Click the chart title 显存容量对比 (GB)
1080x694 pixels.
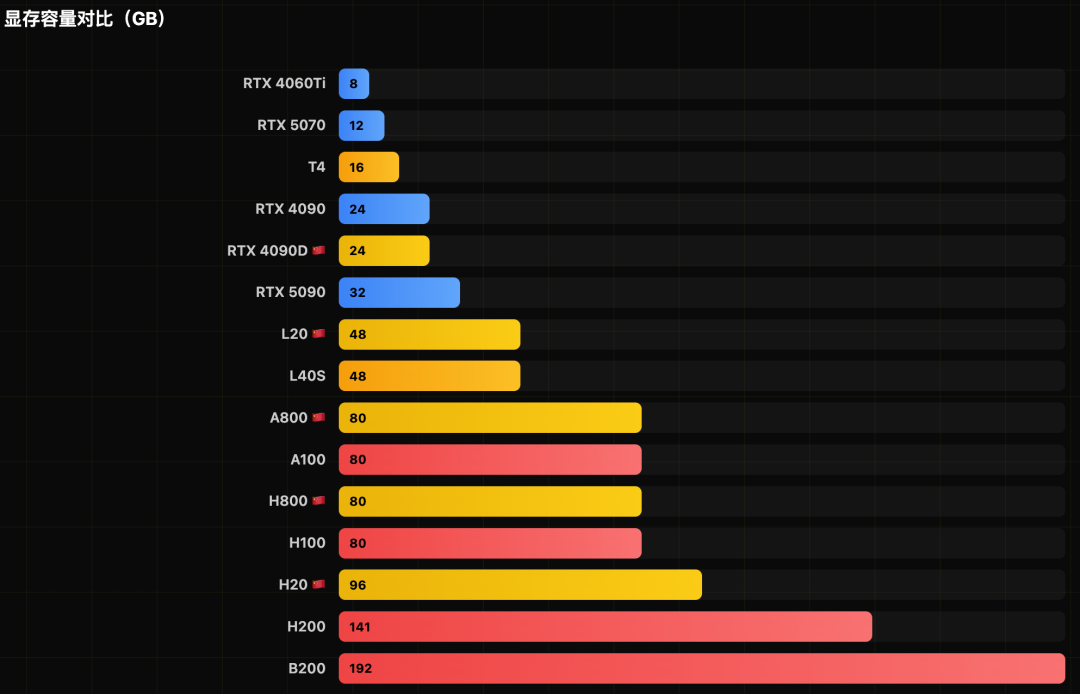(x=85, y=20)
